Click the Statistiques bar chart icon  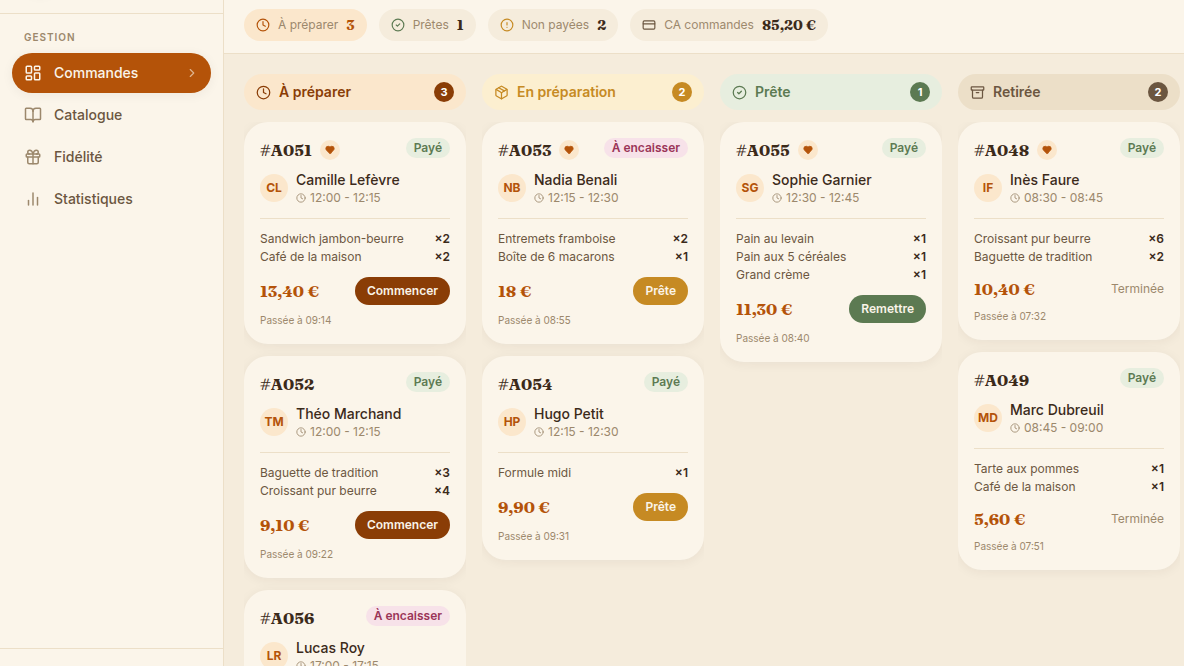pyautogui.click(x=32, y=199)
